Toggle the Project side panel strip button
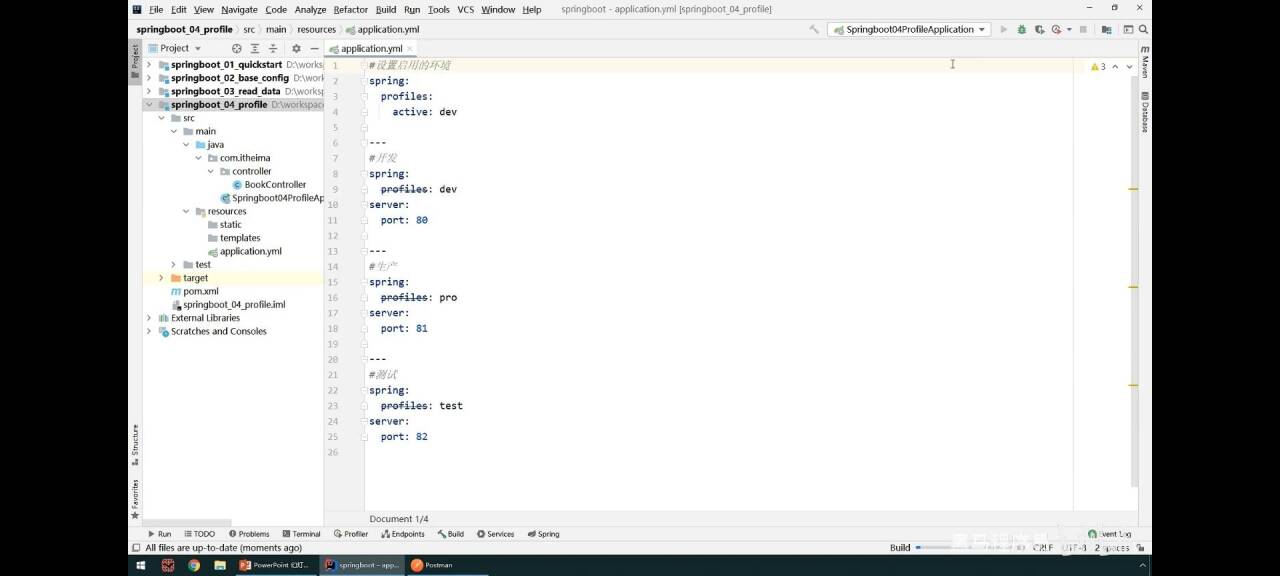 135,62
